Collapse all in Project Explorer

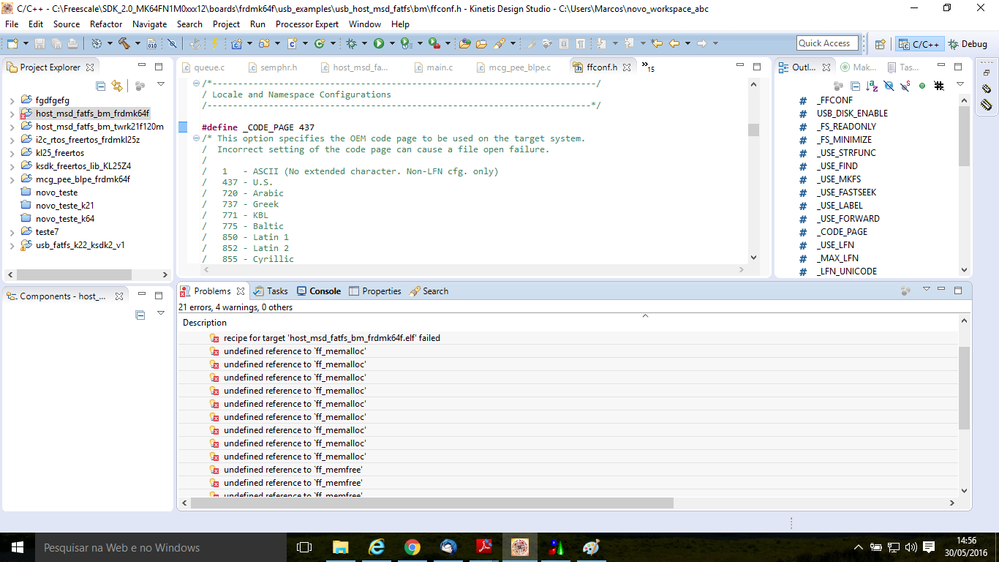click(101, 85)
